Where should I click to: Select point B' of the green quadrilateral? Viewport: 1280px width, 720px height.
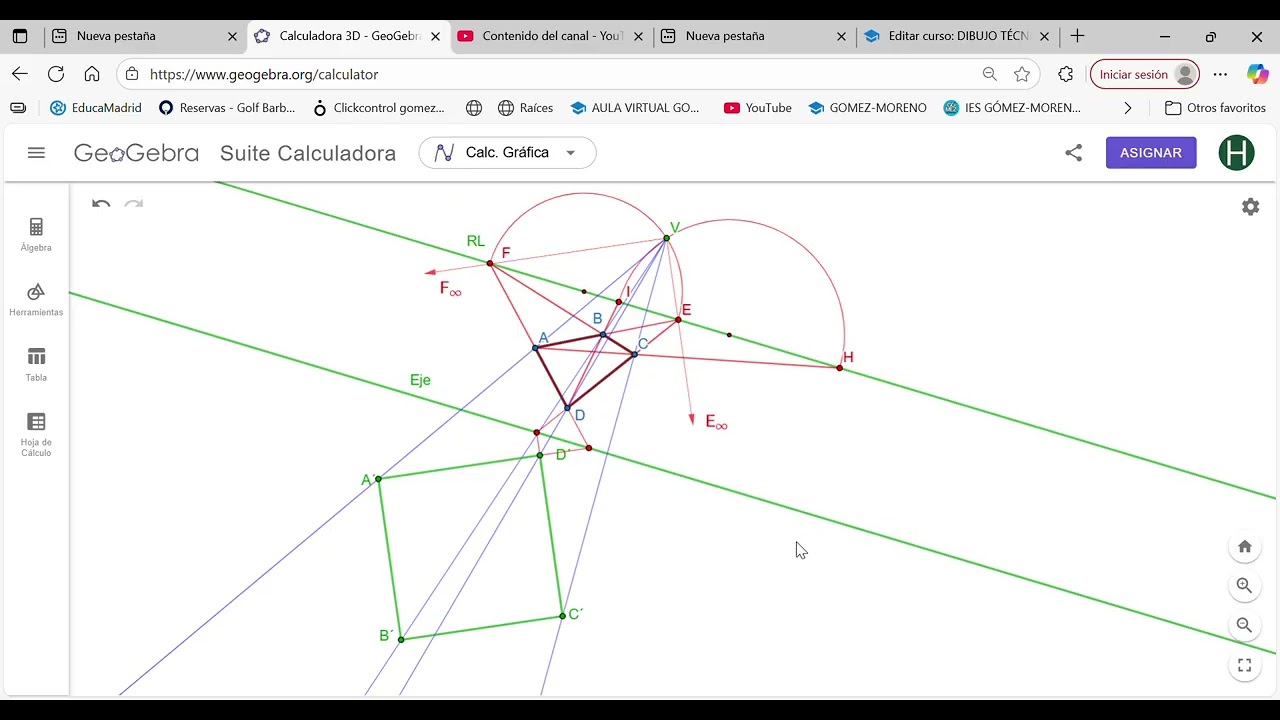pos(401,639)
